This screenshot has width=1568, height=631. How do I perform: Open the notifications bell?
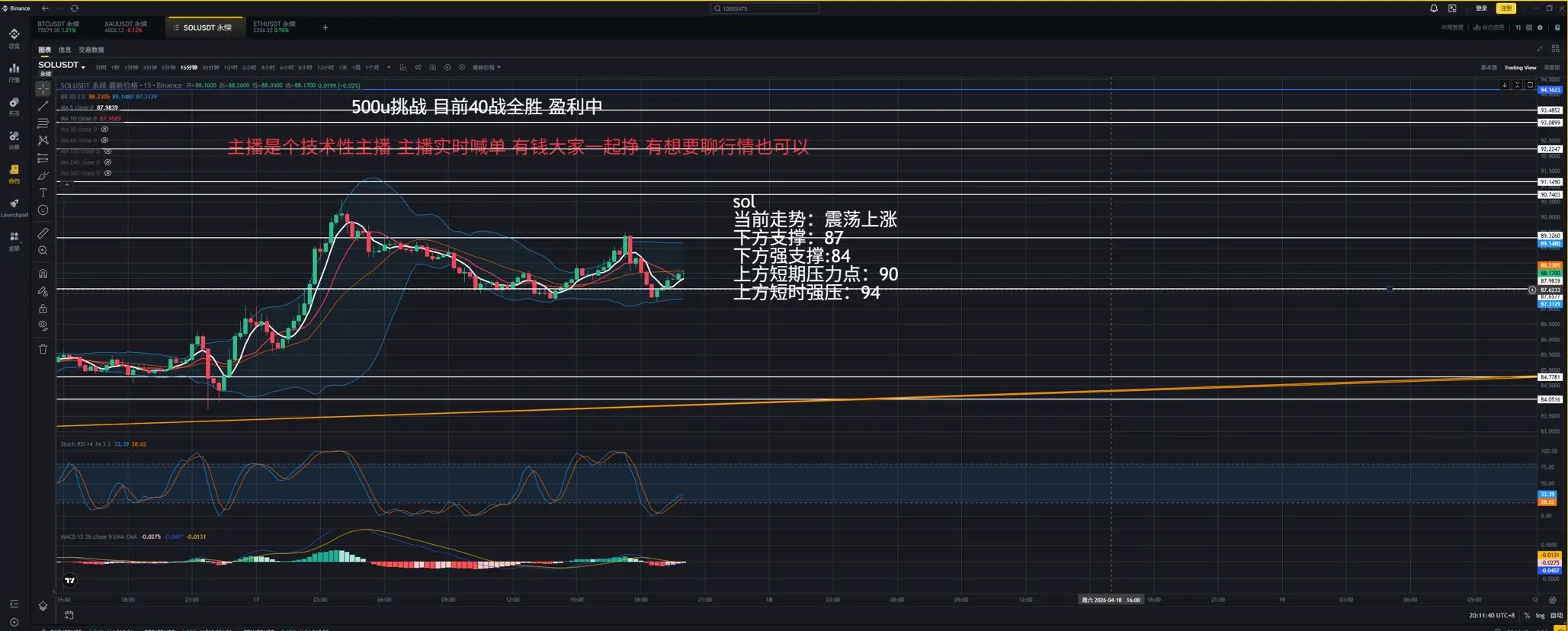pyautogui.click(x=1434, y=8)
